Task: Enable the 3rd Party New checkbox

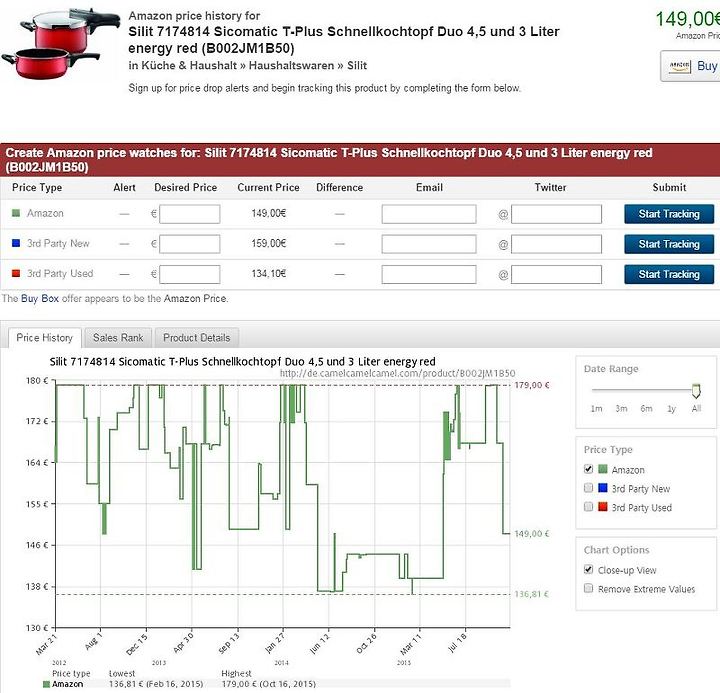Action: pyautogui.click(x=588, y=488)
